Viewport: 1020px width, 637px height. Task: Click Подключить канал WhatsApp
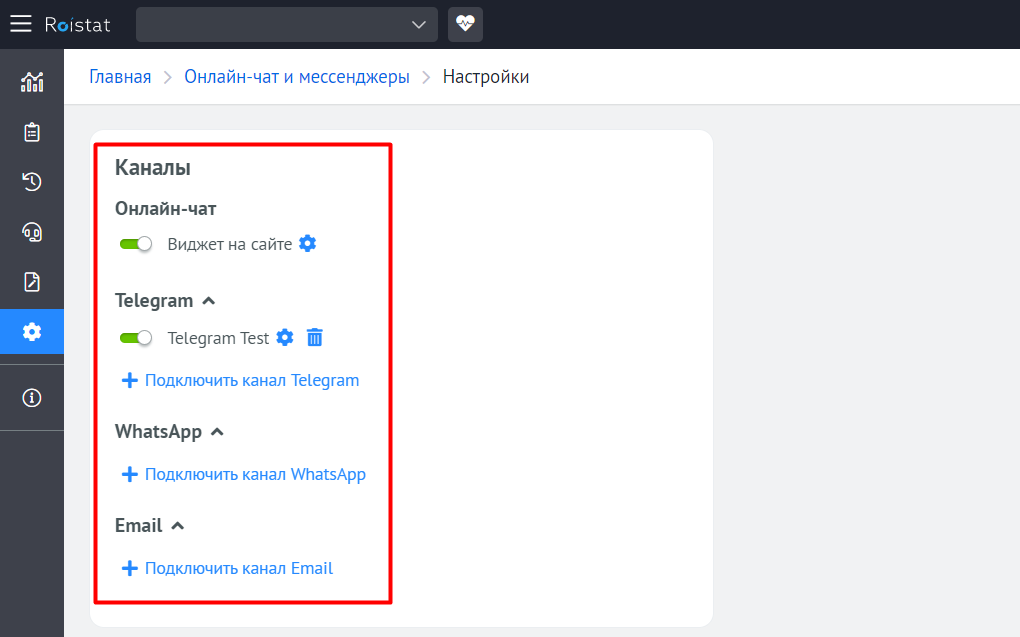coord(255,474)
